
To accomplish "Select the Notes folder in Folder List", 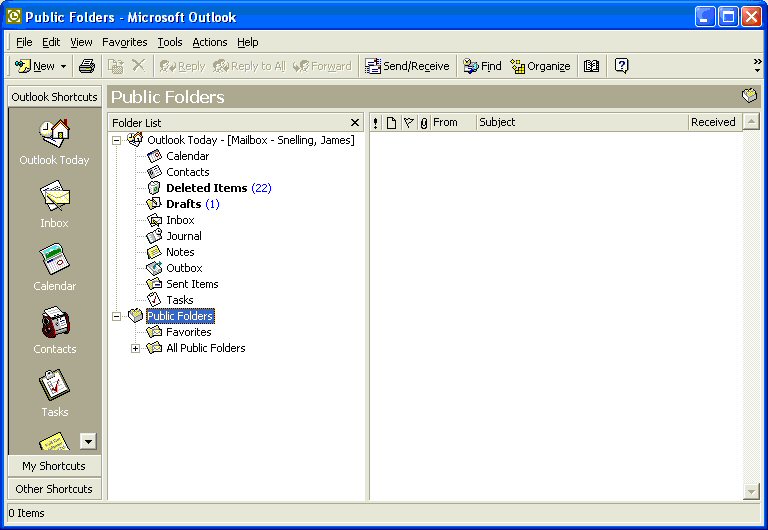I will tap(180, 252).
